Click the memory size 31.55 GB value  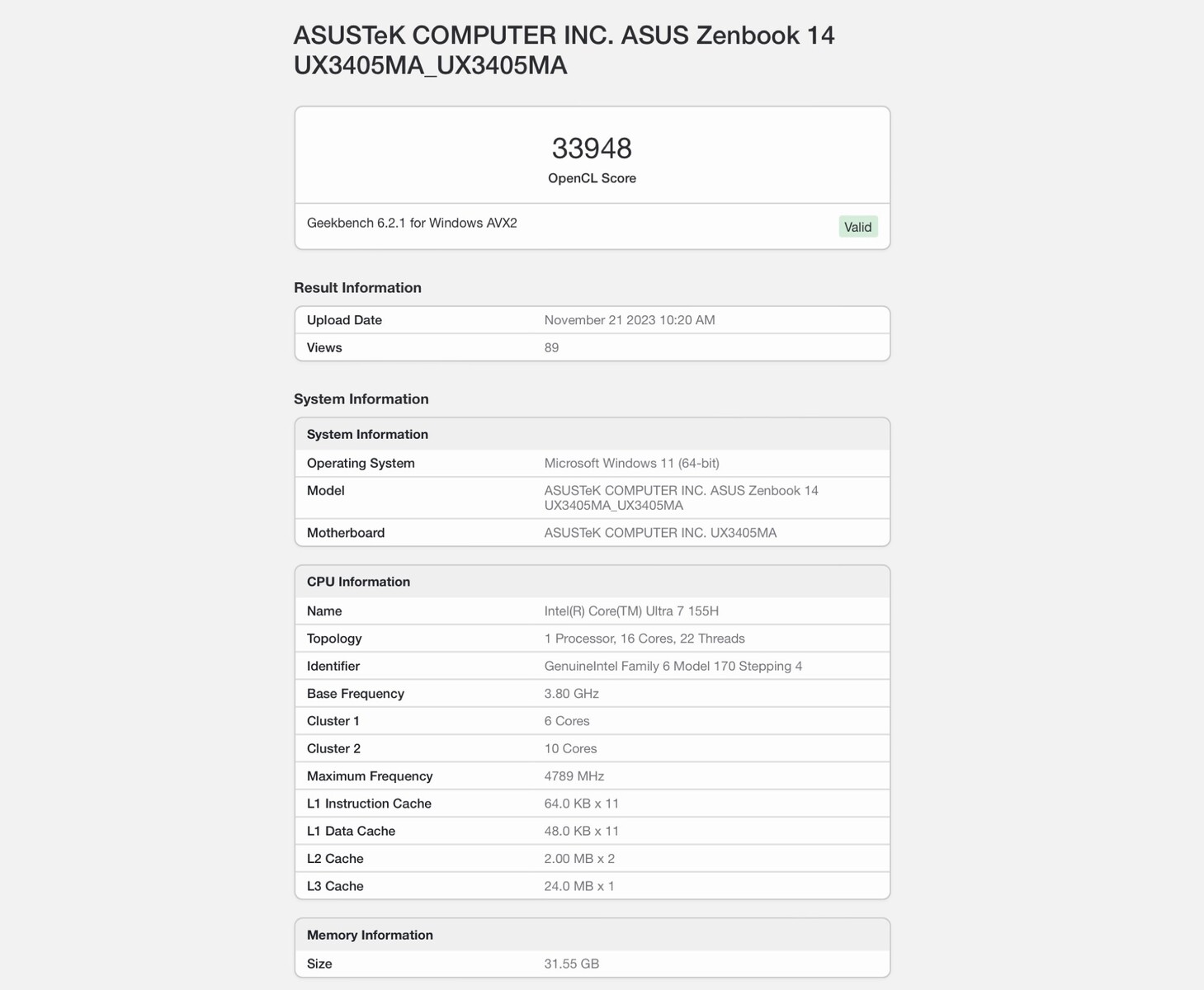[571, 964]
